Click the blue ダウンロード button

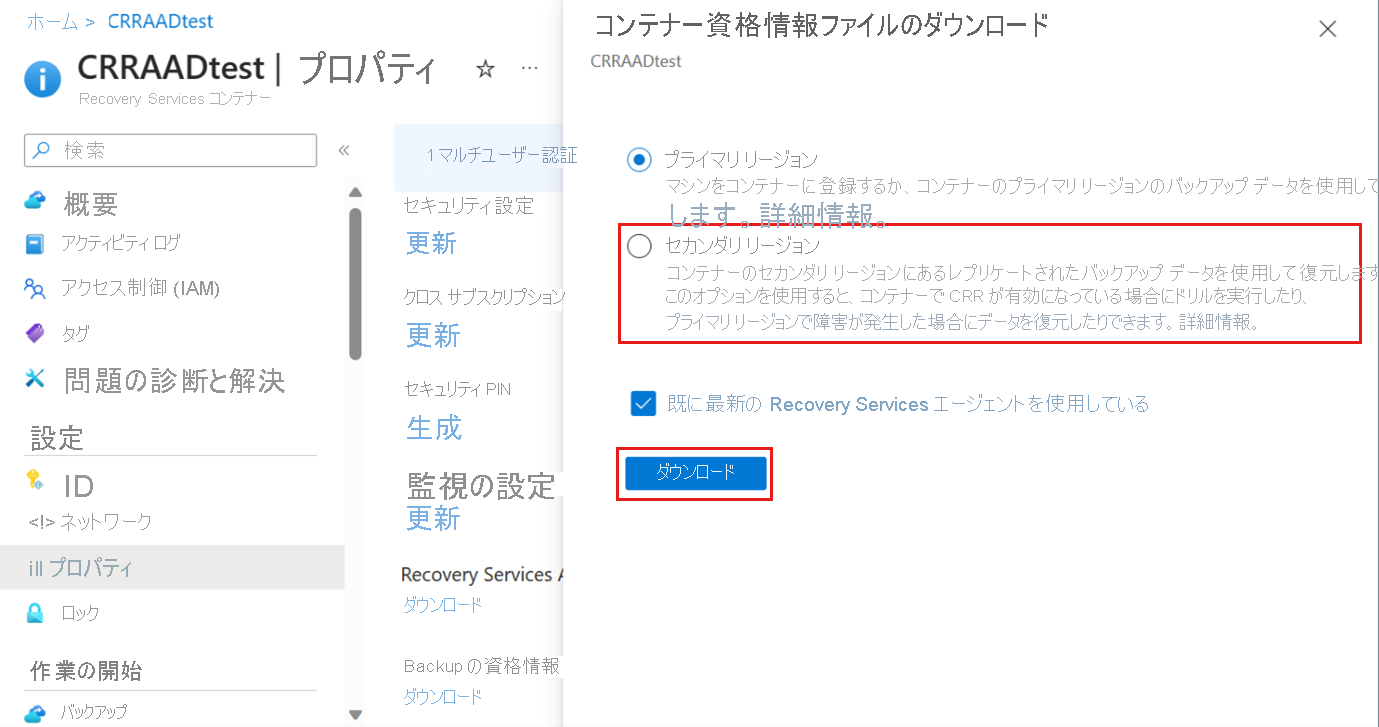click(x=696, y=473)
